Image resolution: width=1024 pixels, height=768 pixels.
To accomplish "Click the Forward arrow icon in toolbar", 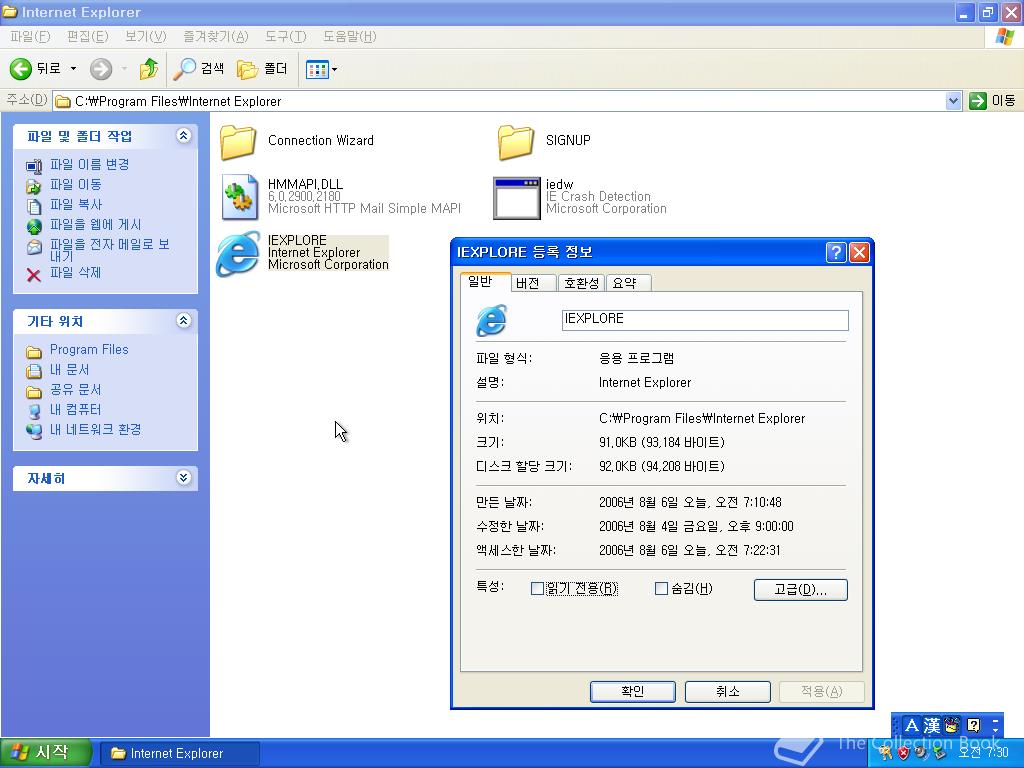I will click(101, 69).
